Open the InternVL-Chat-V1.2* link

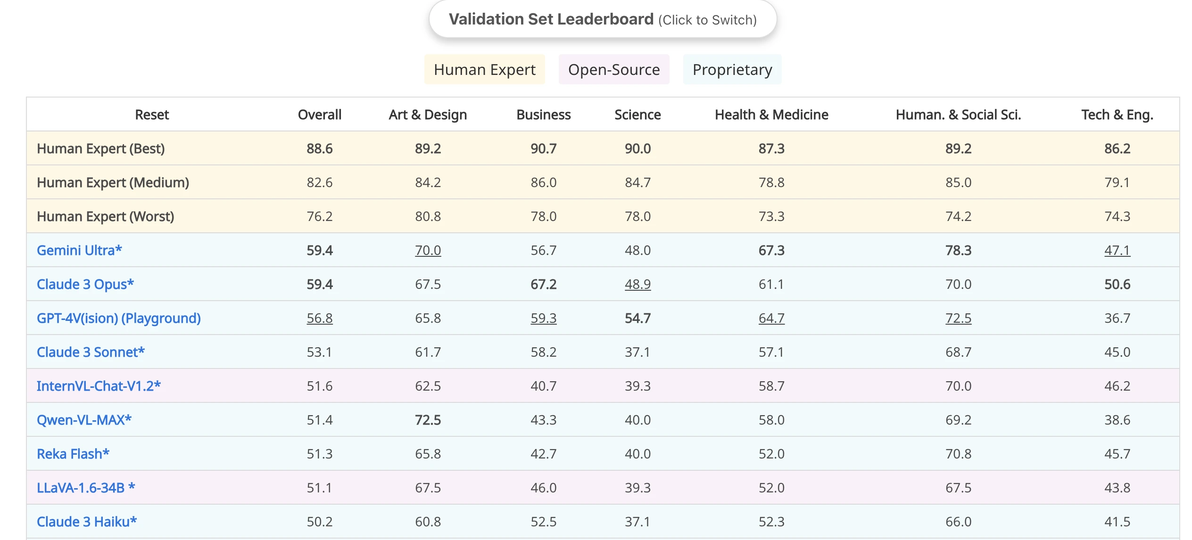(x=99, y=386)
